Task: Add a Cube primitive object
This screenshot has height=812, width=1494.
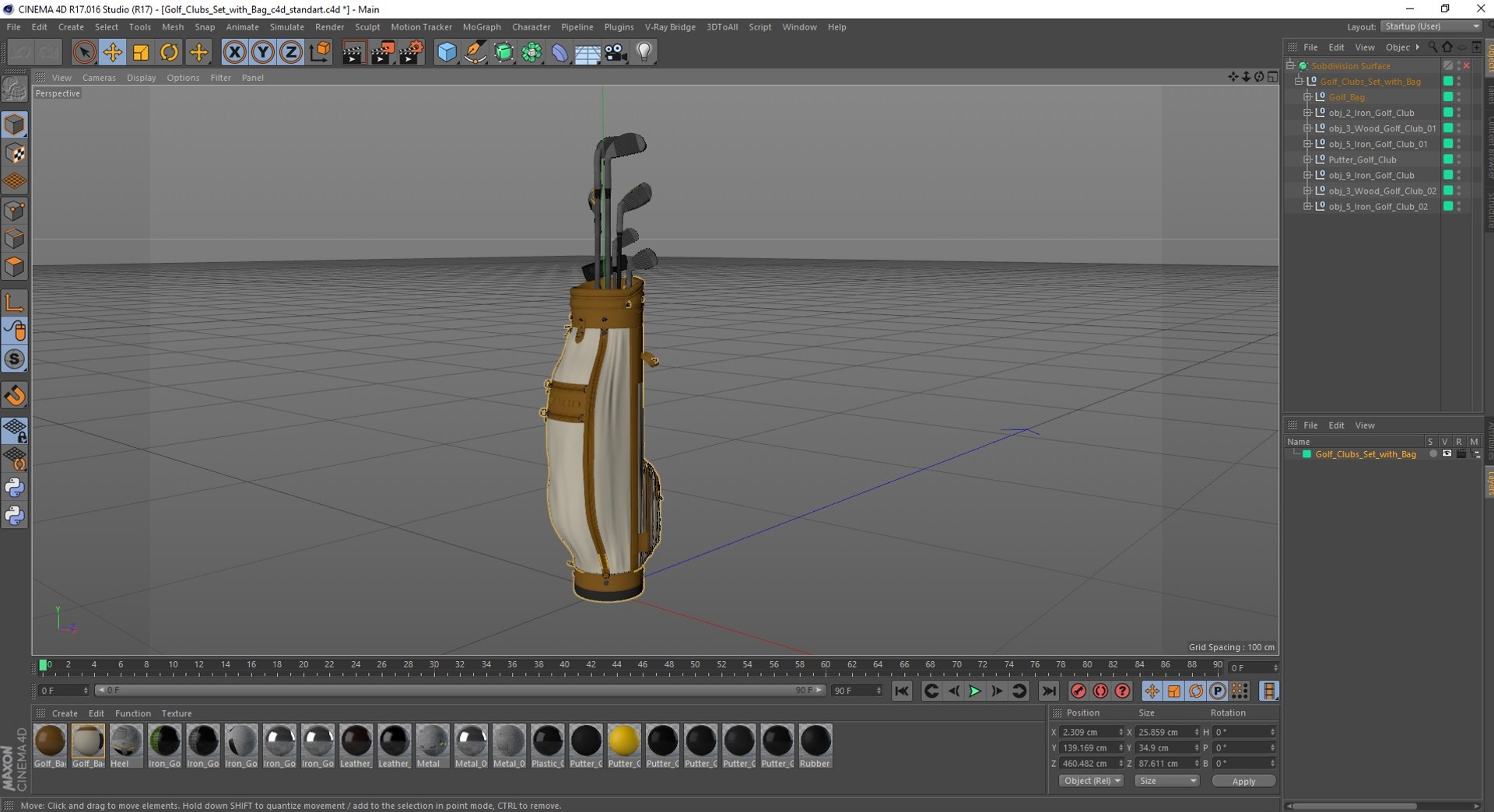Action: (x=447, y=52)
